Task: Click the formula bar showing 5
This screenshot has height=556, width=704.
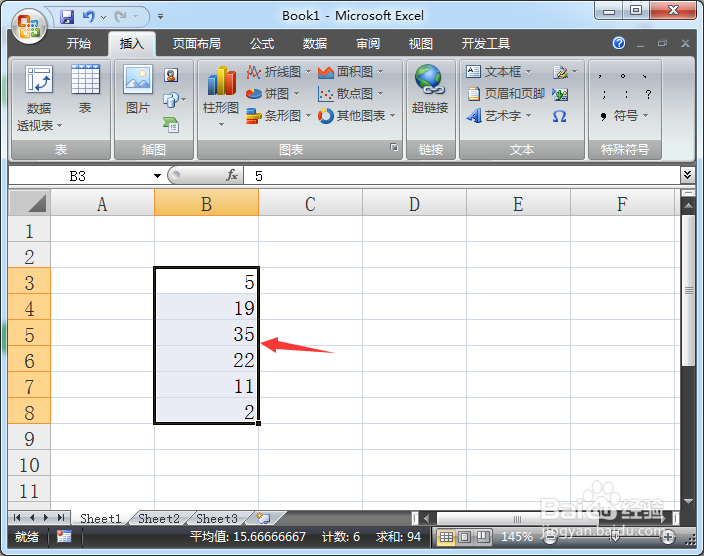Action: click(462, 176)
